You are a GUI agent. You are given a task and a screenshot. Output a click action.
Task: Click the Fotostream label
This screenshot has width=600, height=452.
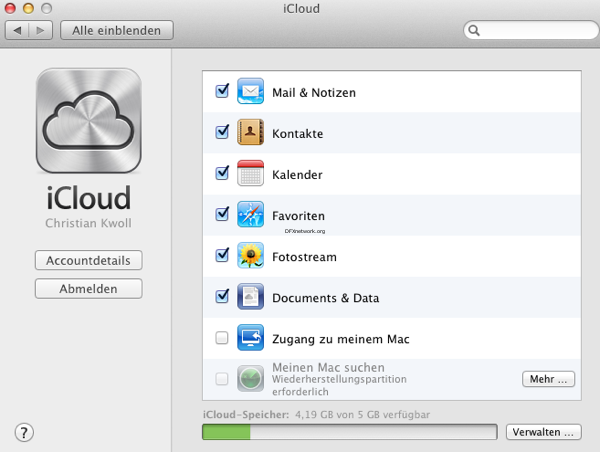(x=304, y=257)
